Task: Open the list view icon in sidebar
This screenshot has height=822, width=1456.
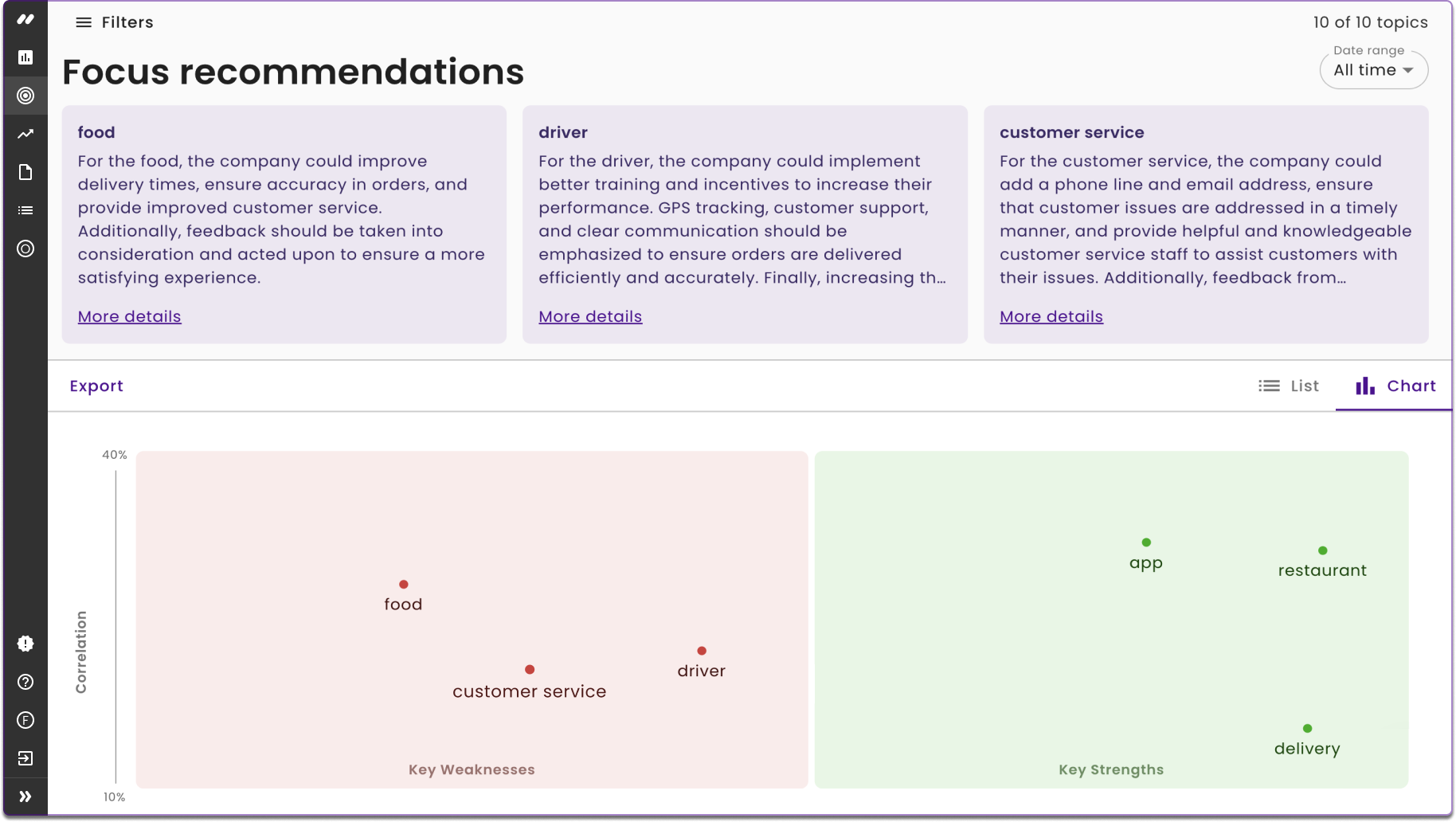Action: point(25,210)
